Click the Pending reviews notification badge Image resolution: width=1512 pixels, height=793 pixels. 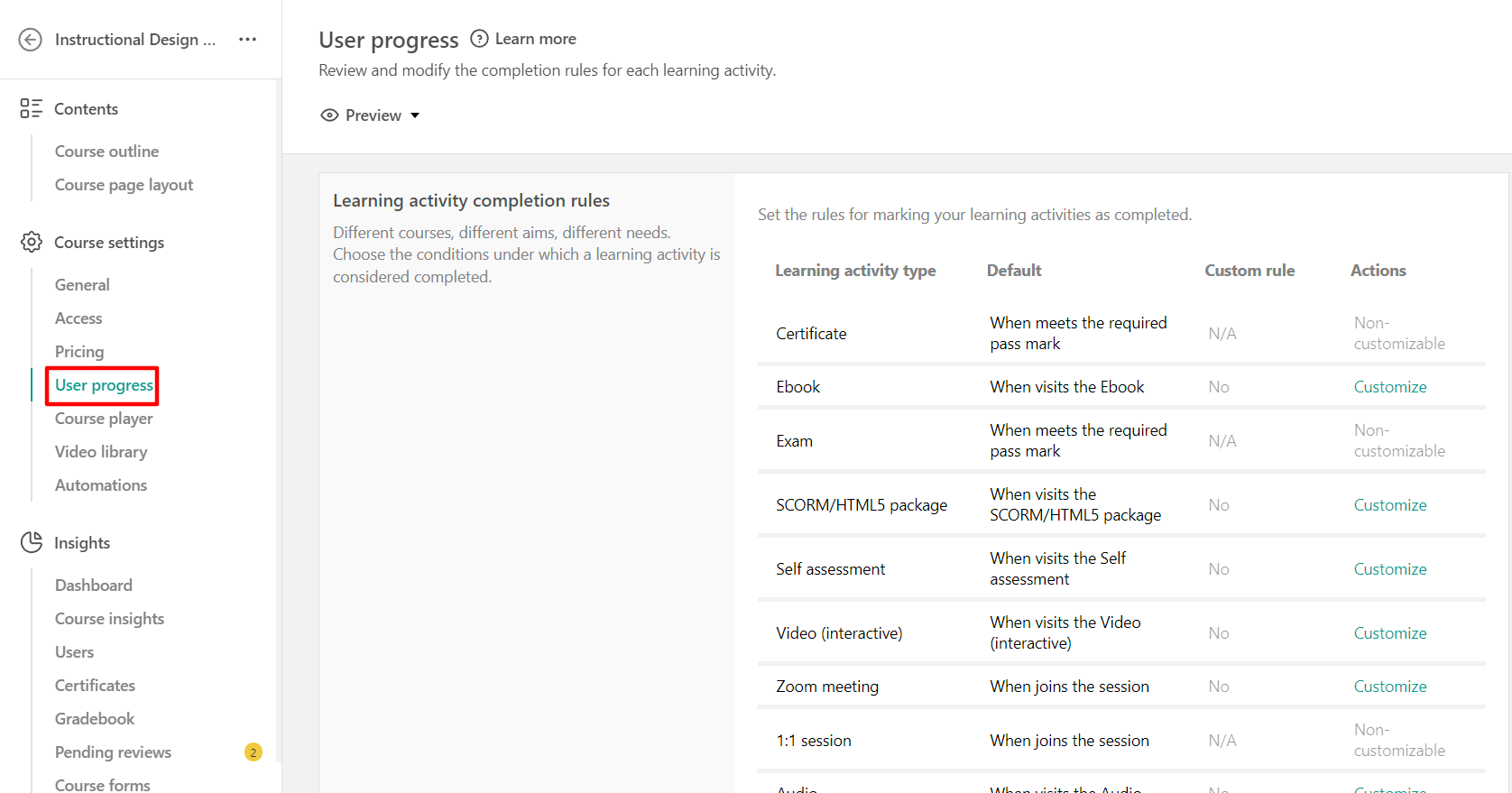[x=254, y=752]
